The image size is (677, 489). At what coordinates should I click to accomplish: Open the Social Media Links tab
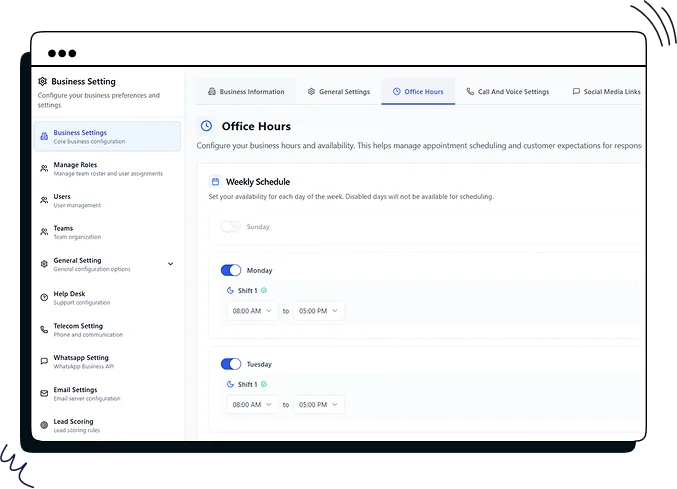tap(606, 92)
